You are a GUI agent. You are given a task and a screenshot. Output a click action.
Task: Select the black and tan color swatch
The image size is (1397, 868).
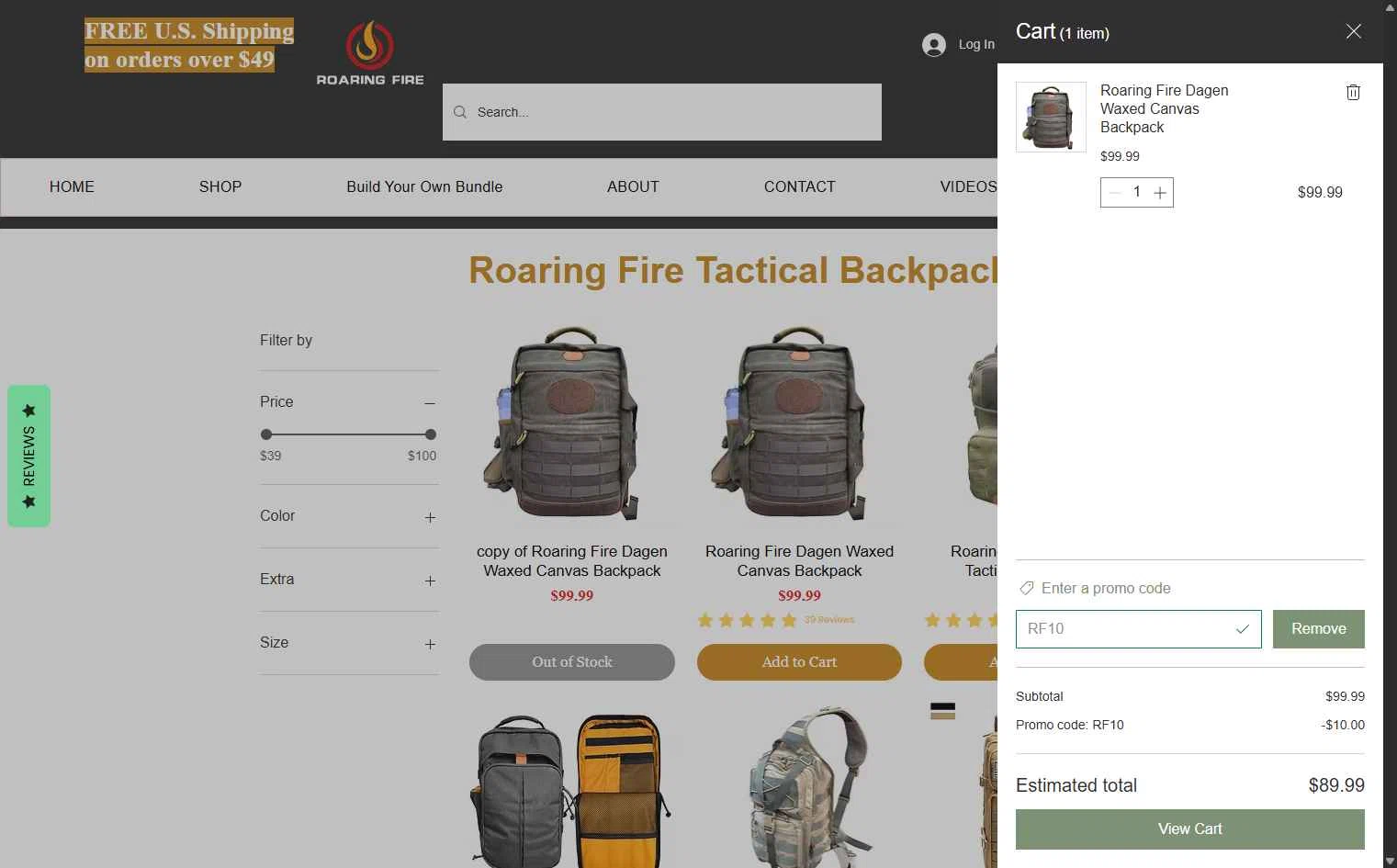pyautogui.click(x=942, y=711)
